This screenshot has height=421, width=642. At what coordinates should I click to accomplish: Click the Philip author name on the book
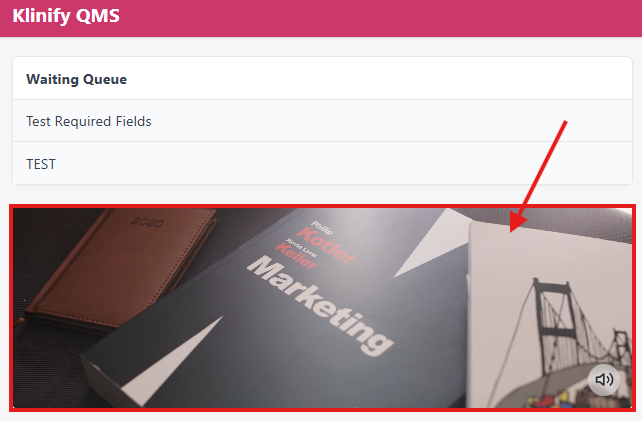tap(322, 227)
